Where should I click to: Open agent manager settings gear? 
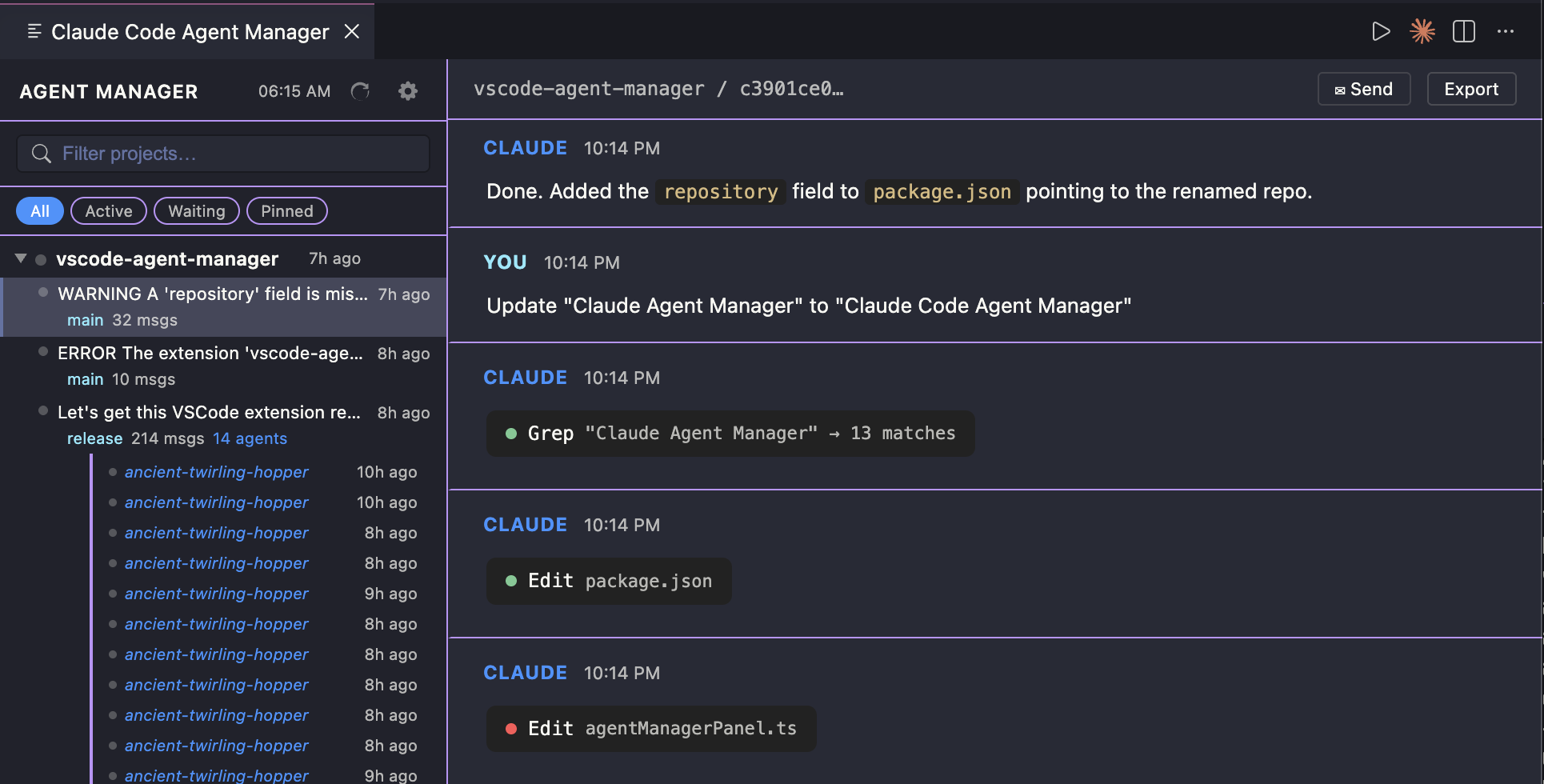408,91
